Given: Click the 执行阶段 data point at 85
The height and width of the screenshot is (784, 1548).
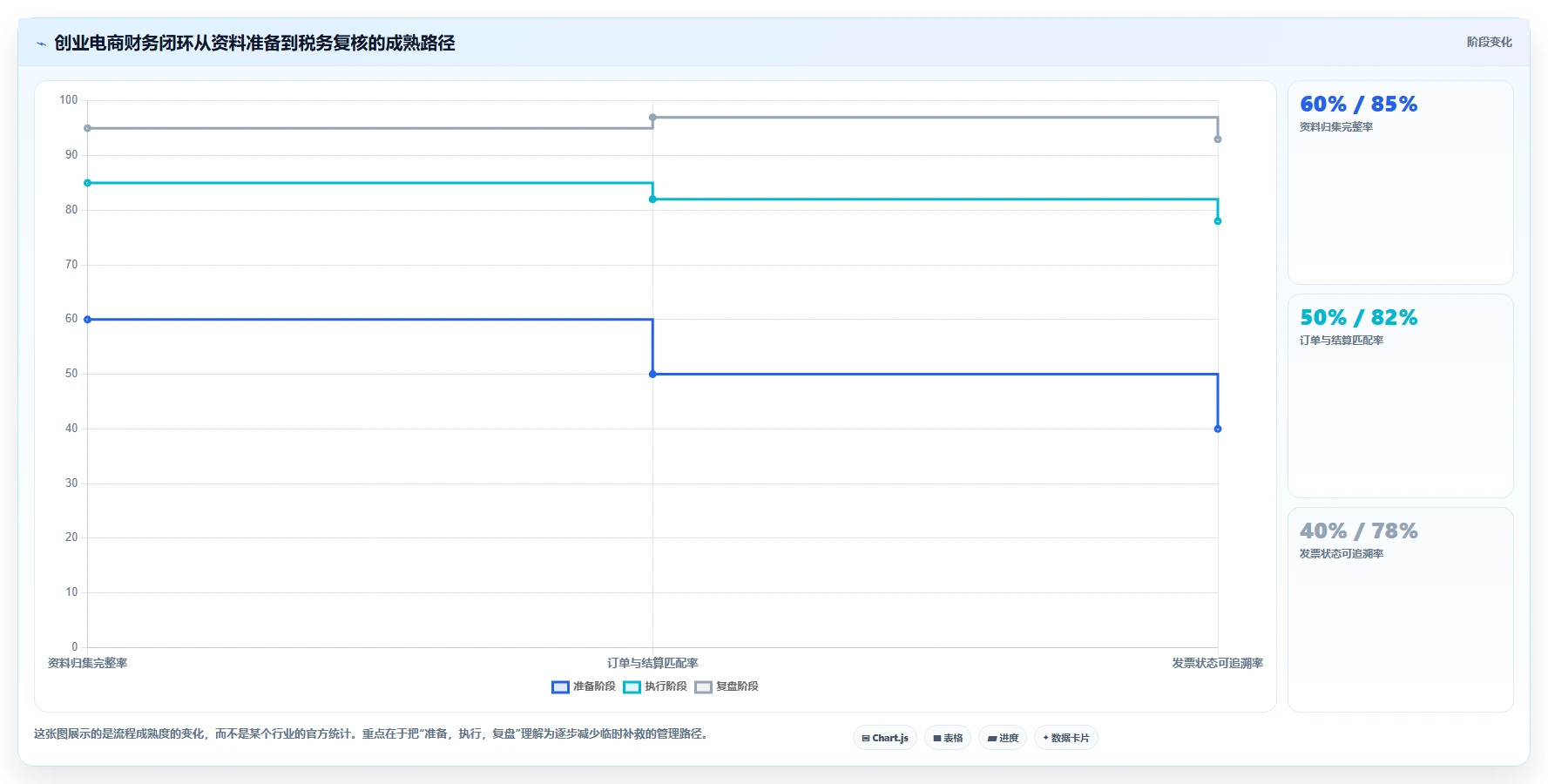Looking at the screenshot, I should pyautogui.click(x=87, y=183).
